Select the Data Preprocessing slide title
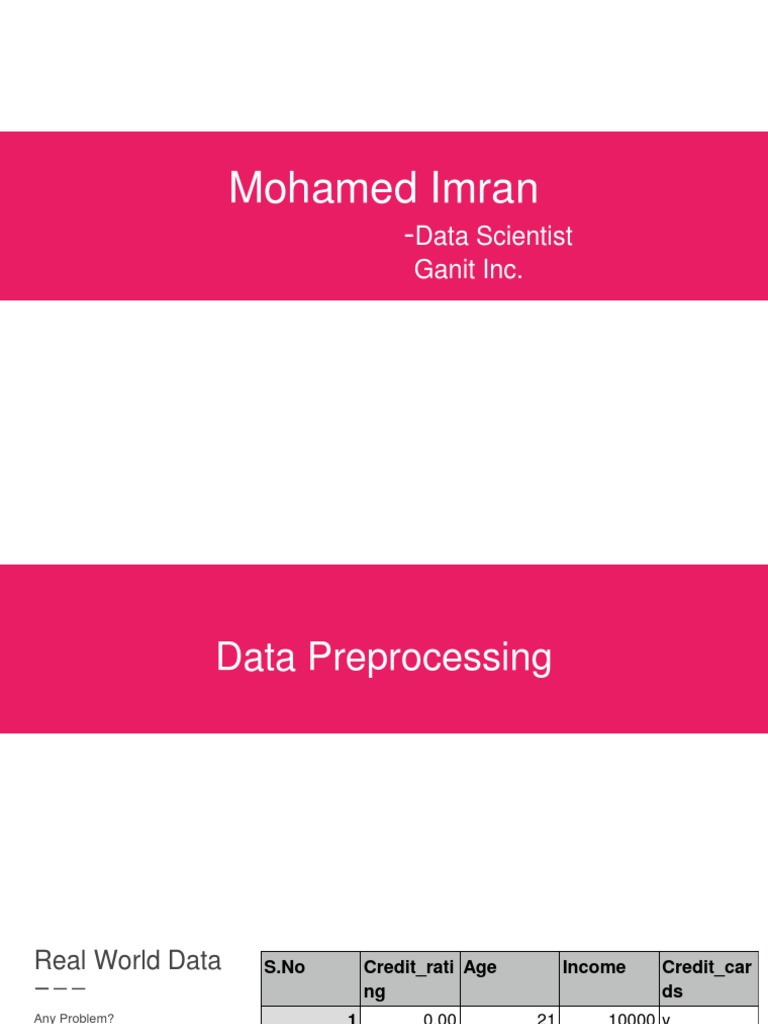This screenshot has width=768, height=1024. (x=383, y=657)
